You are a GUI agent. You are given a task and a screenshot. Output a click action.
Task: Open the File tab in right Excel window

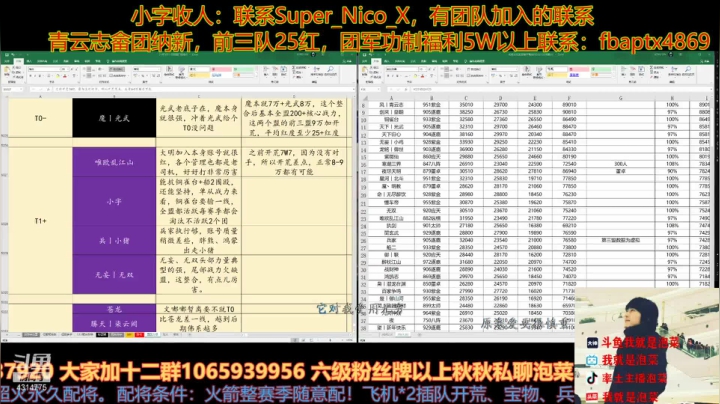pos(365,61)
